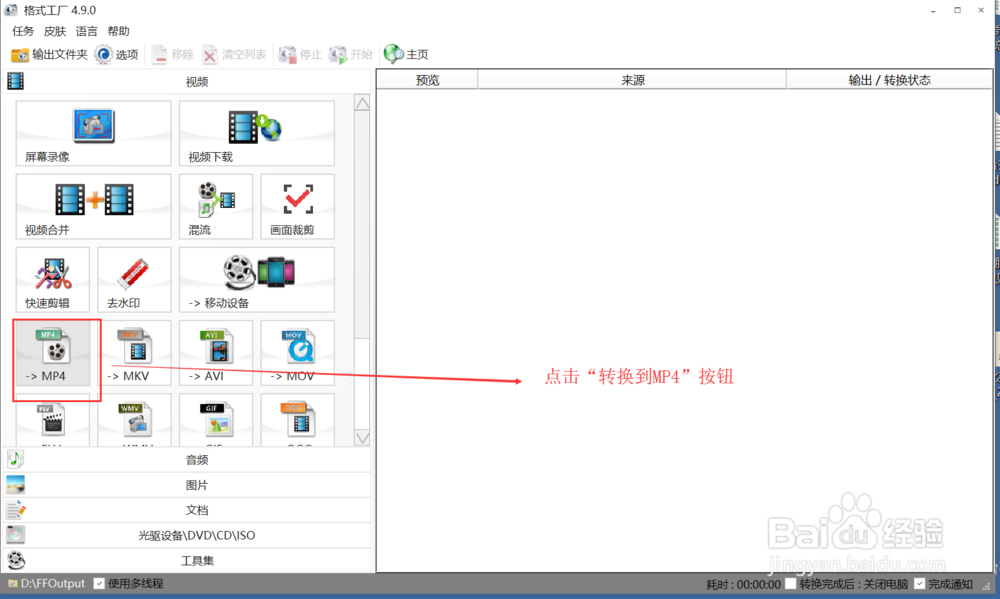Click the 移除 remove toolbar button
Screen dimensions: 1000x599
172,55
